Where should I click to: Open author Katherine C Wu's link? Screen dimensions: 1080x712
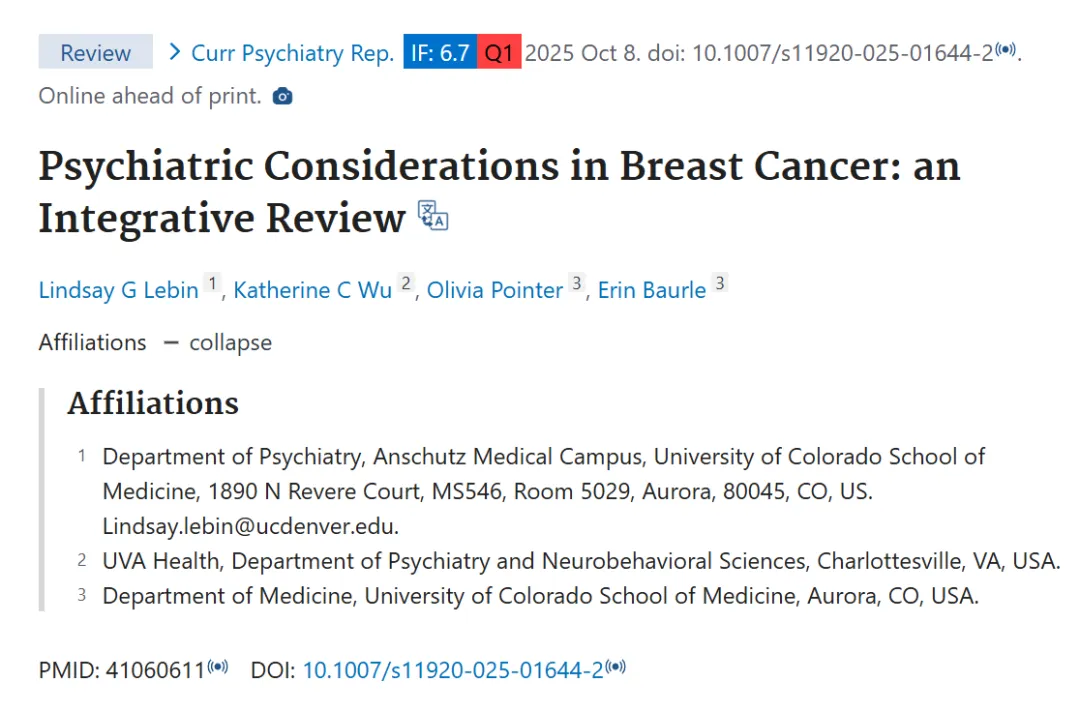pos(312,290)
